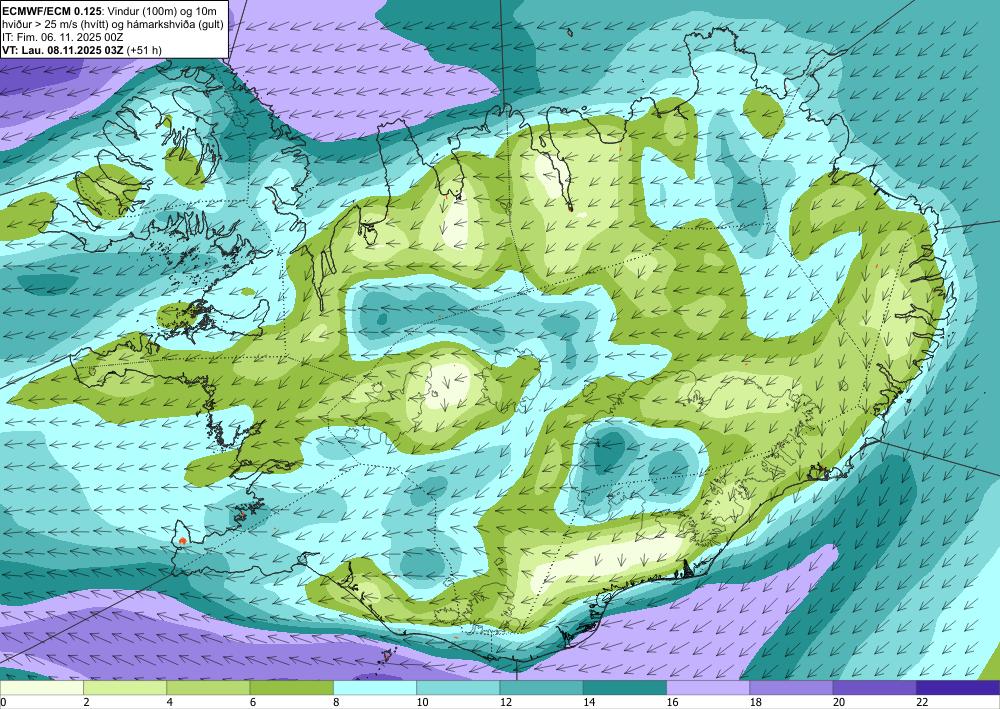
Task: Click the legend value "16"
Action: [x=672, y=702]
